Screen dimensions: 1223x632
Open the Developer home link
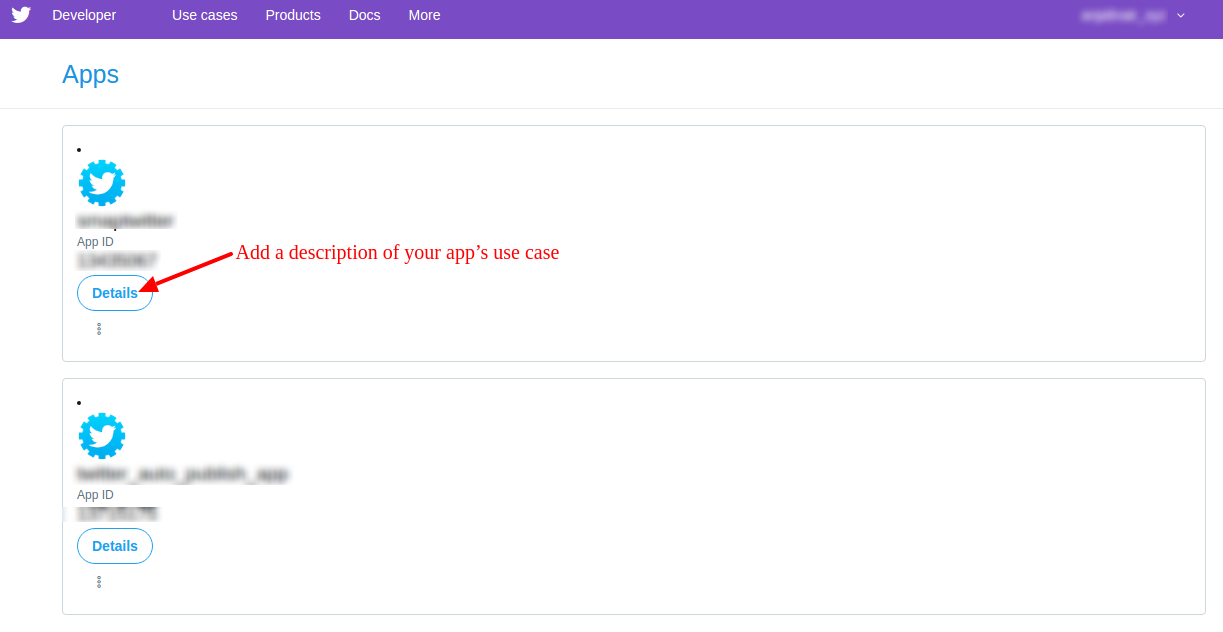pyautogui.click(x=84, y=15)
